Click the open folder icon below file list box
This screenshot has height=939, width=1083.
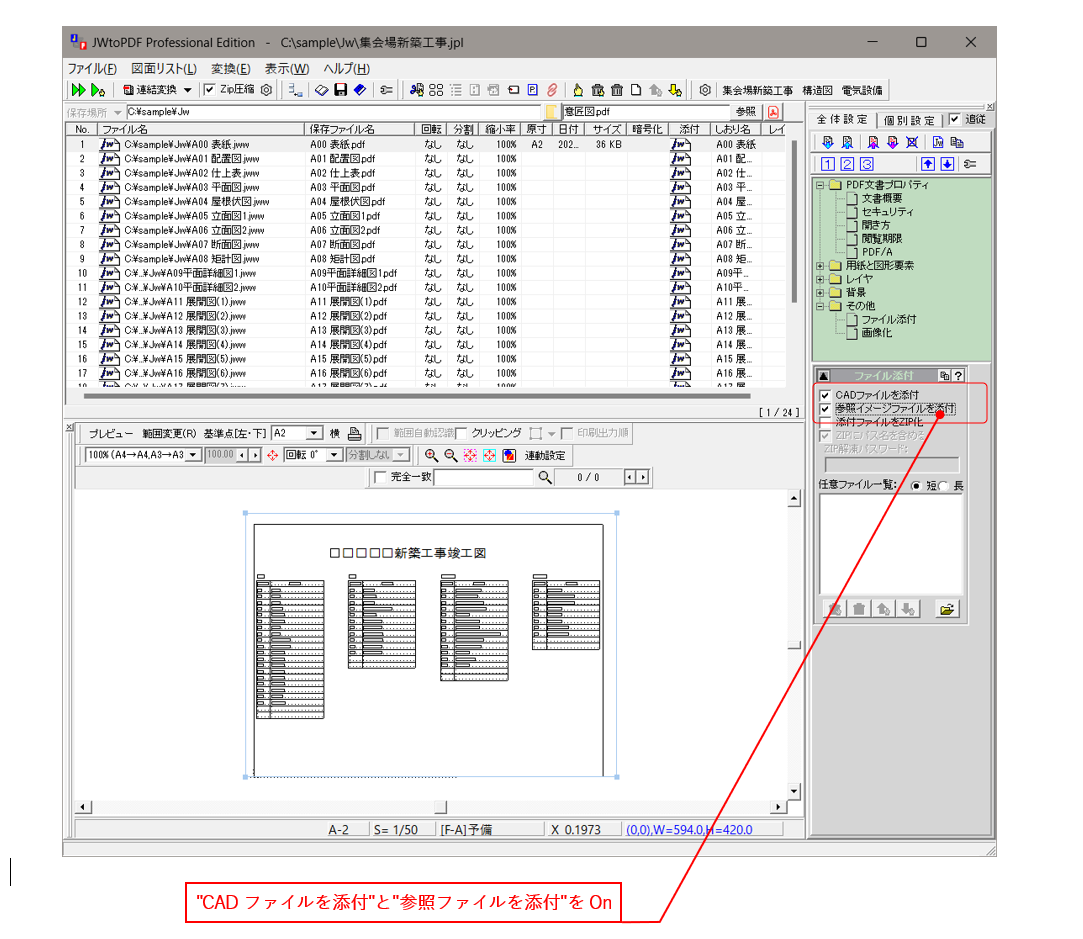pos(946,609)
